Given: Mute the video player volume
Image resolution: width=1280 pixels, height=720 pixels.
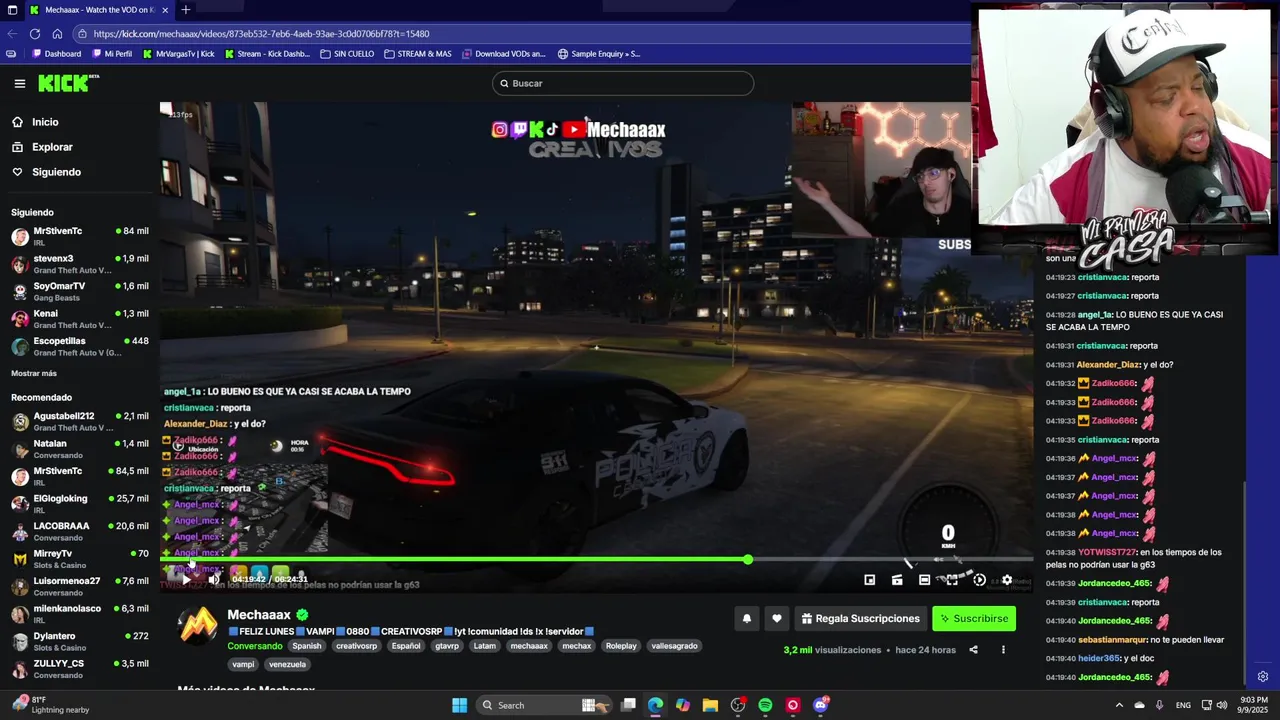Looking at the screenshot, I should (213, 579).
